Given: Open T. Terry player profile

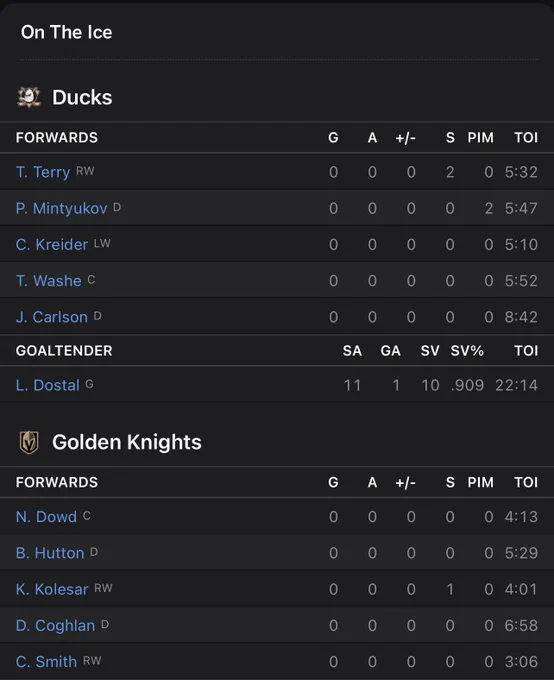Looking at the screenshot, I should 43,172.
